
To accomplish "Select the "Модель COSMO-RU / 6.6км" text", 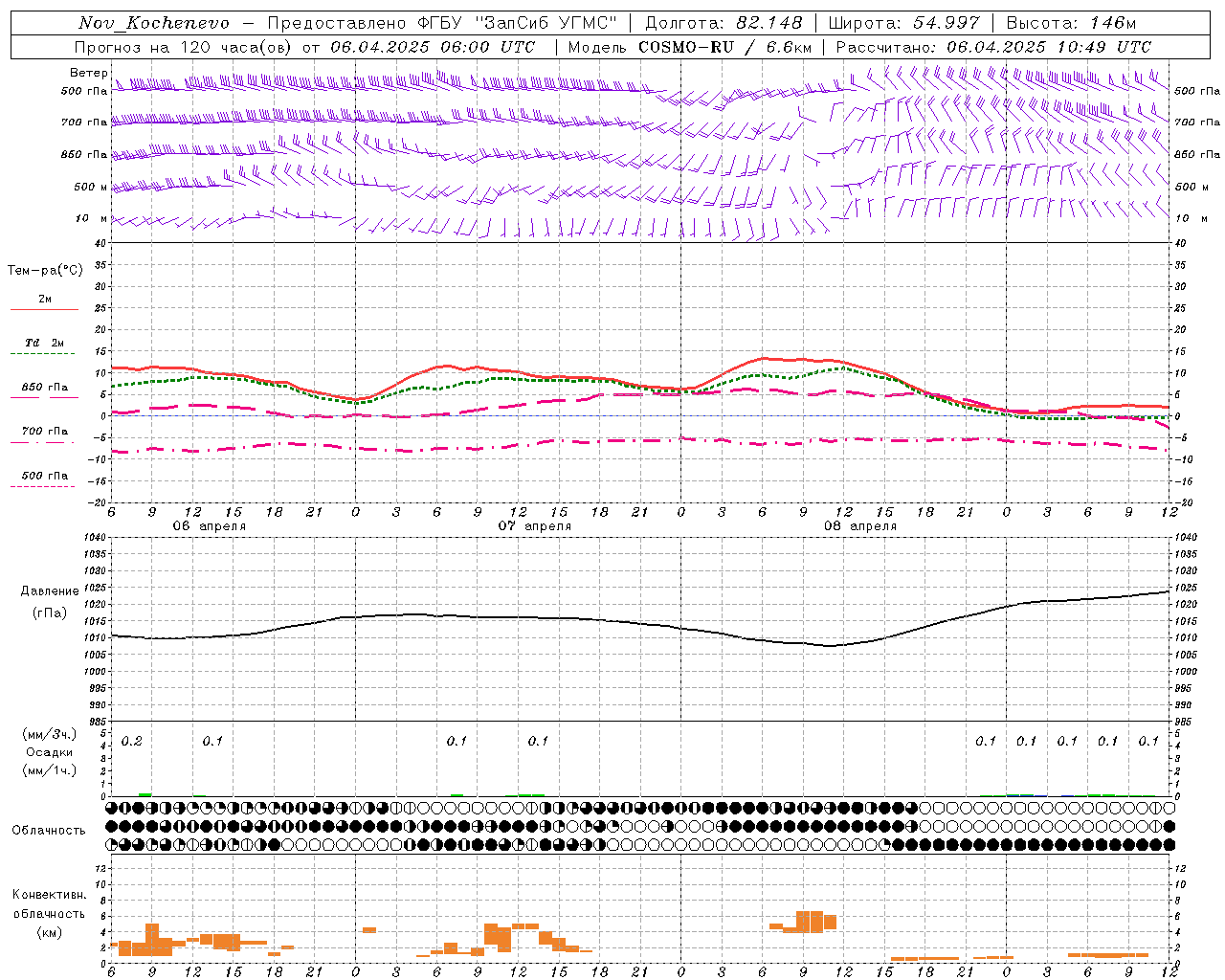I will pyautogui.click(x=690, y=47).
